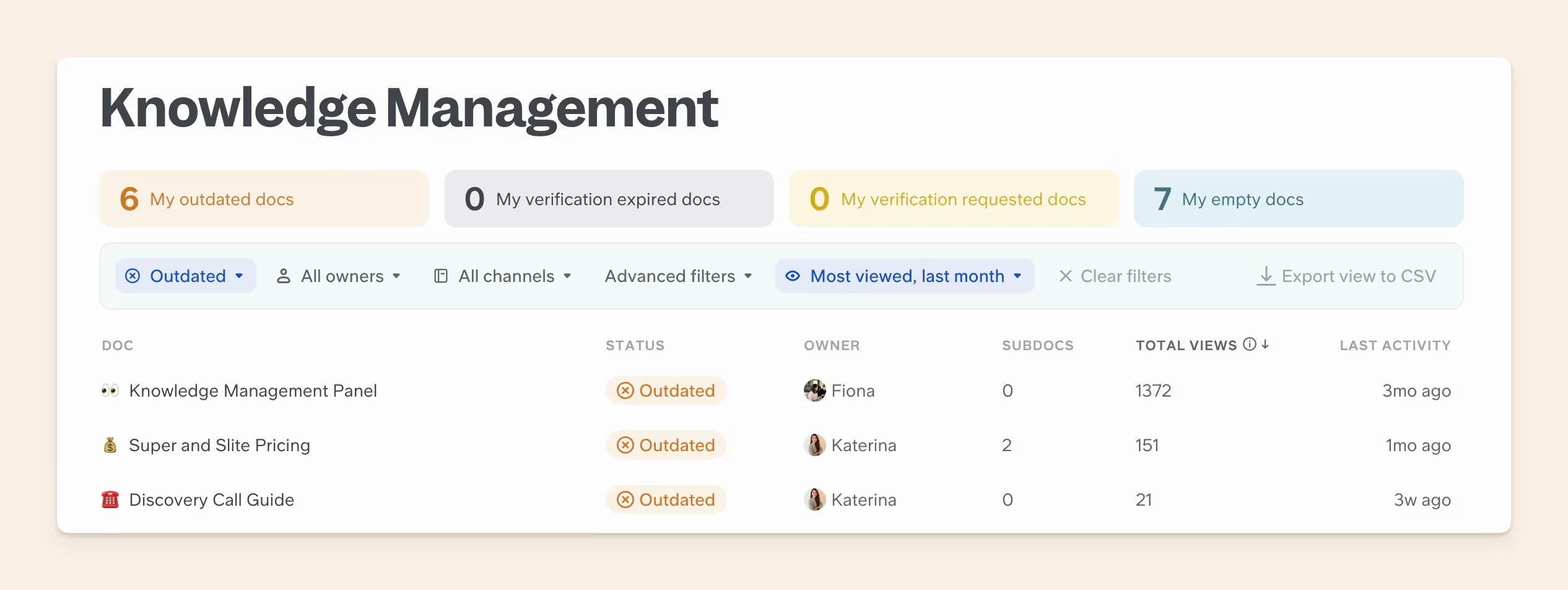Expand the All channels dropdown arrow
Screen dimensions: 1568x590
[567, 276]
